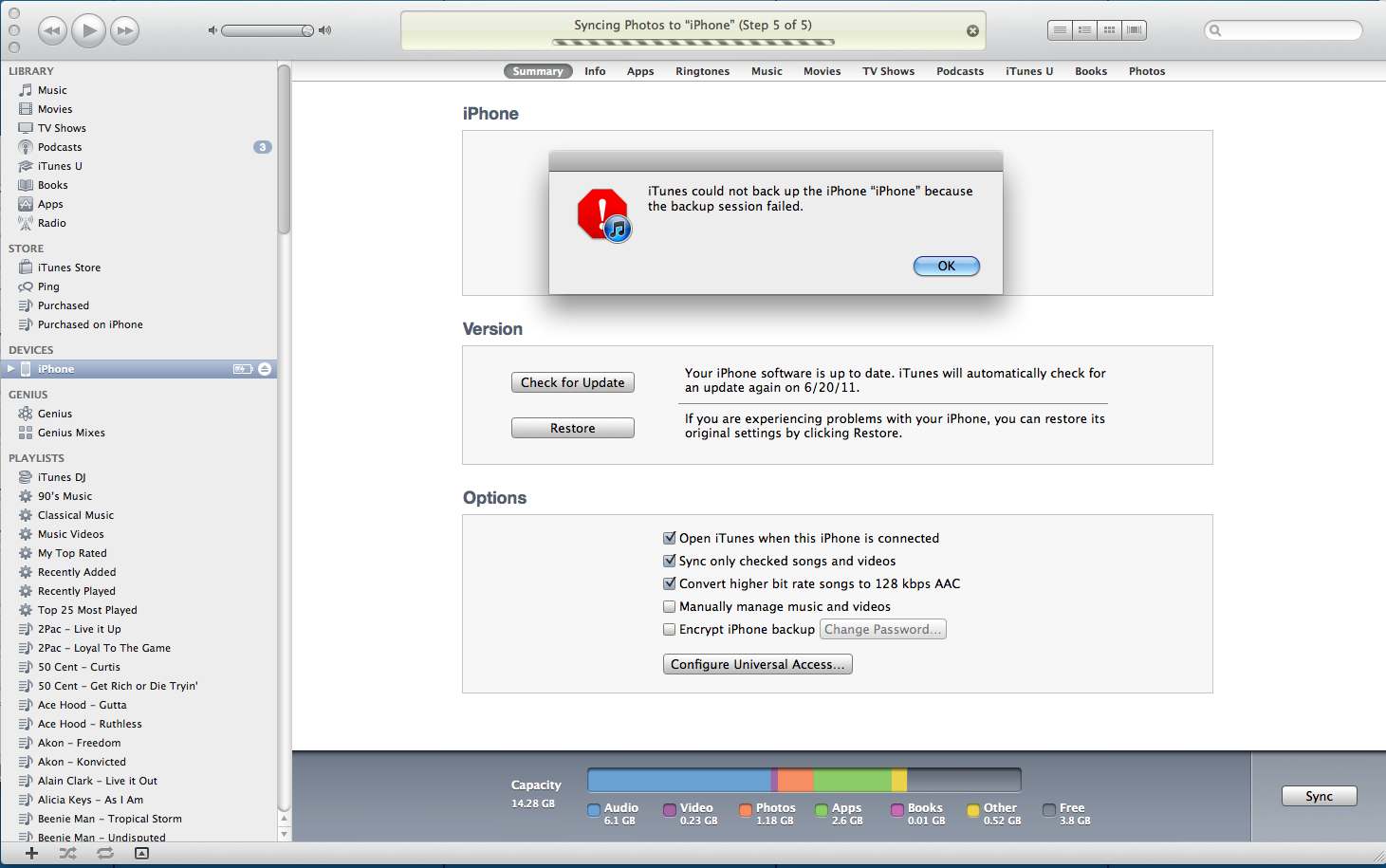The image size is (1386, 868).
Task: Select the Summary tab
Action: pos(538,71)
